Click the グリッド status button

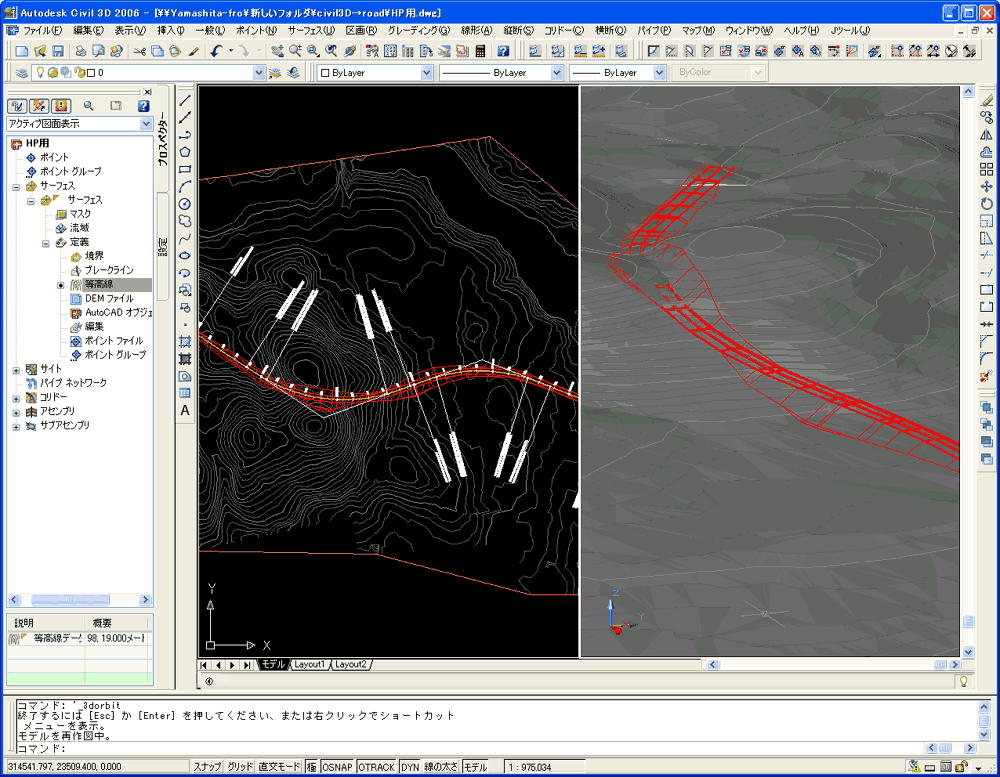(240, 767)
